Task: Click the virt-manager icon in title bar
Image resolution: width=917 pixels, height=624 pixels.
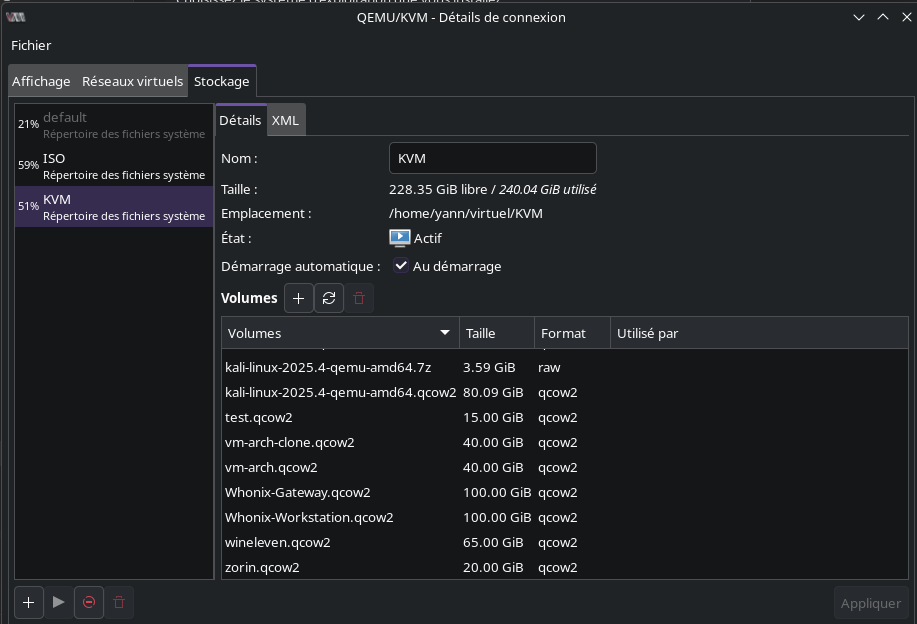Action: [15, 17]
